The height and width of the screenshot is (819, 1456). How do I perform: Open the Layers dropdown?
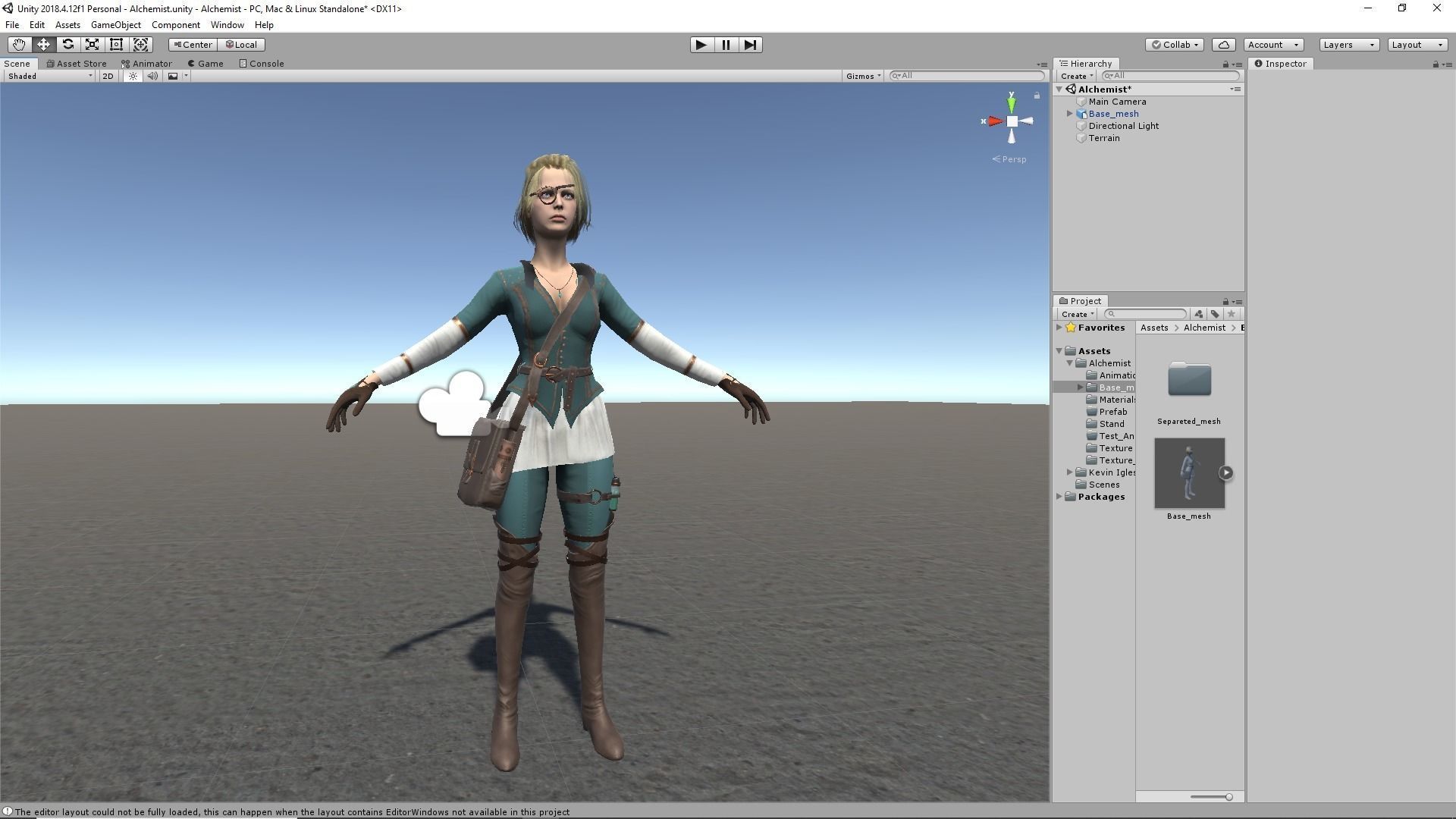1348,45
